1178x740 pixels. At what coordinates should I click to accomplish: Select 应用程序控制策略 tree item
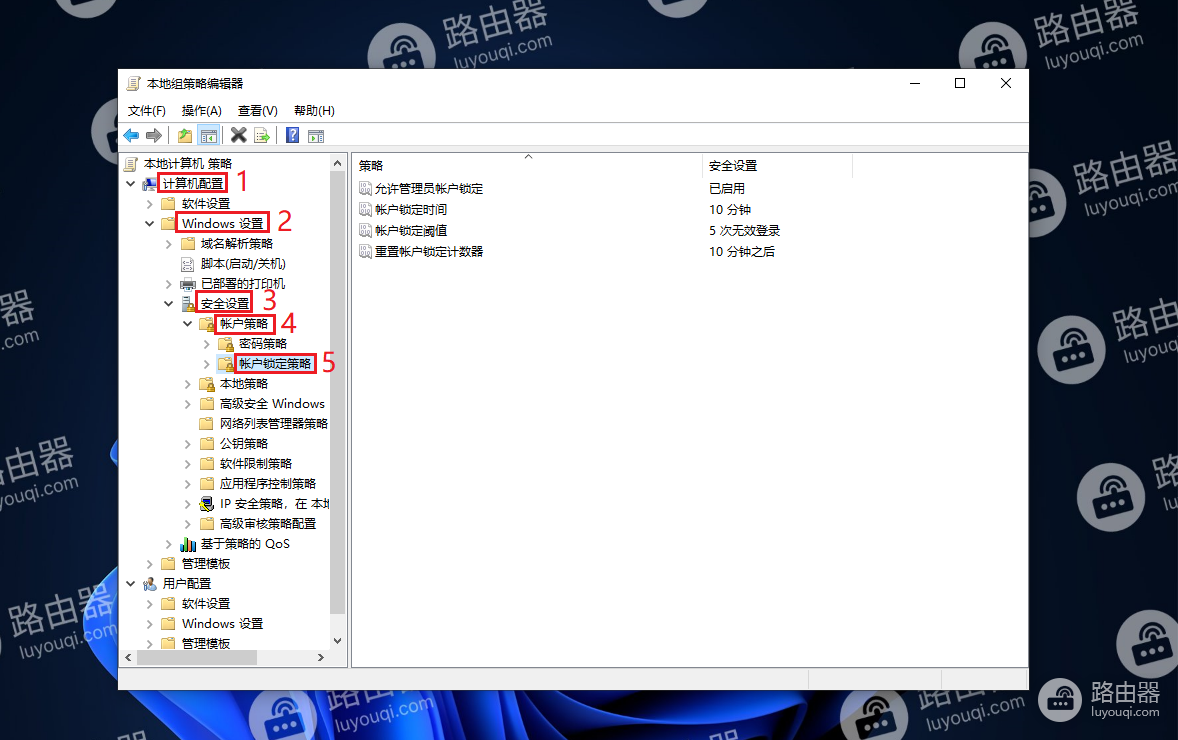[267, 484]
